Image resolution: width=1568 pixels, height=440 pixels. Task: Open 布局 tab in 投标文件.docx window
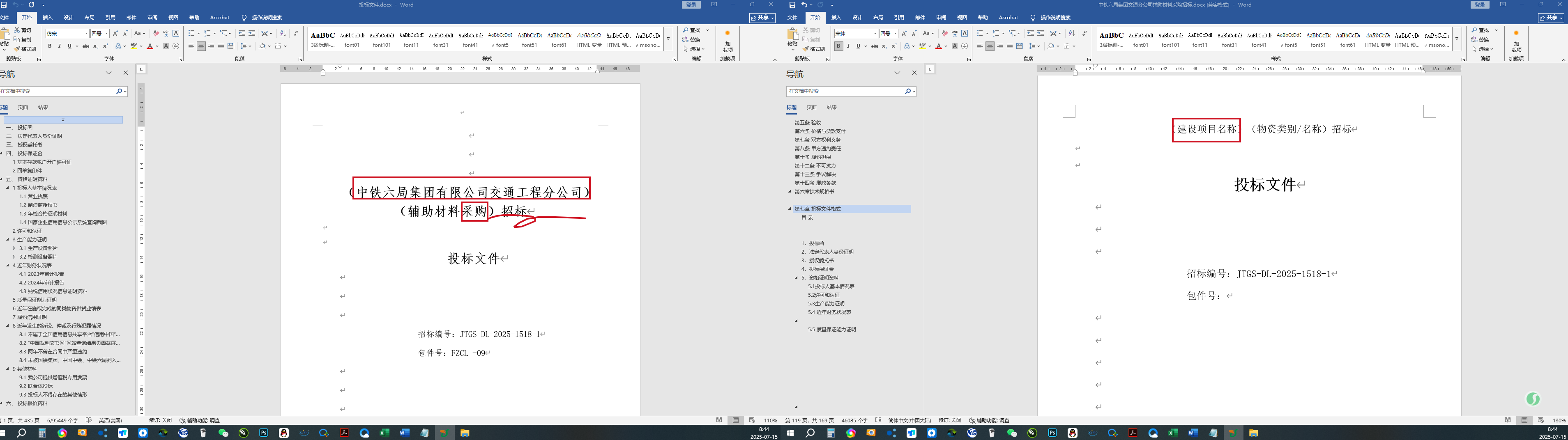click(90, 18)
